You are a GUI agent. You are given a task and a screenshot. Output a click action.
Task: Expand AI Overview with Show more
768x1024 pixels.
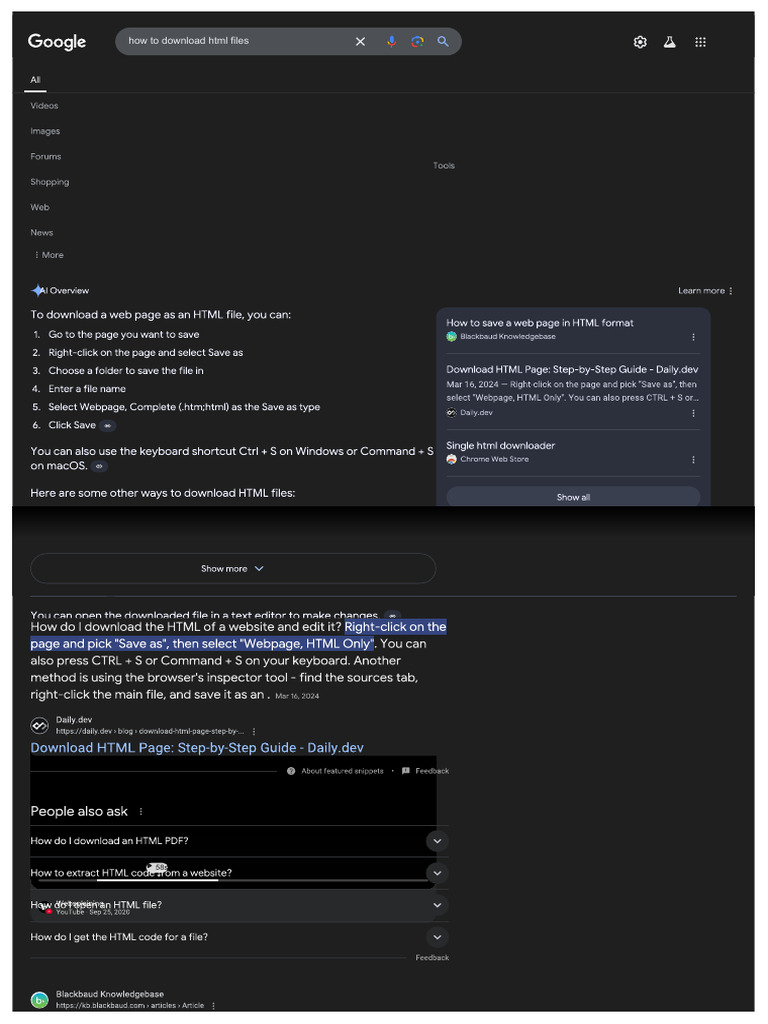pyautogui.click(x=233, y=569)
